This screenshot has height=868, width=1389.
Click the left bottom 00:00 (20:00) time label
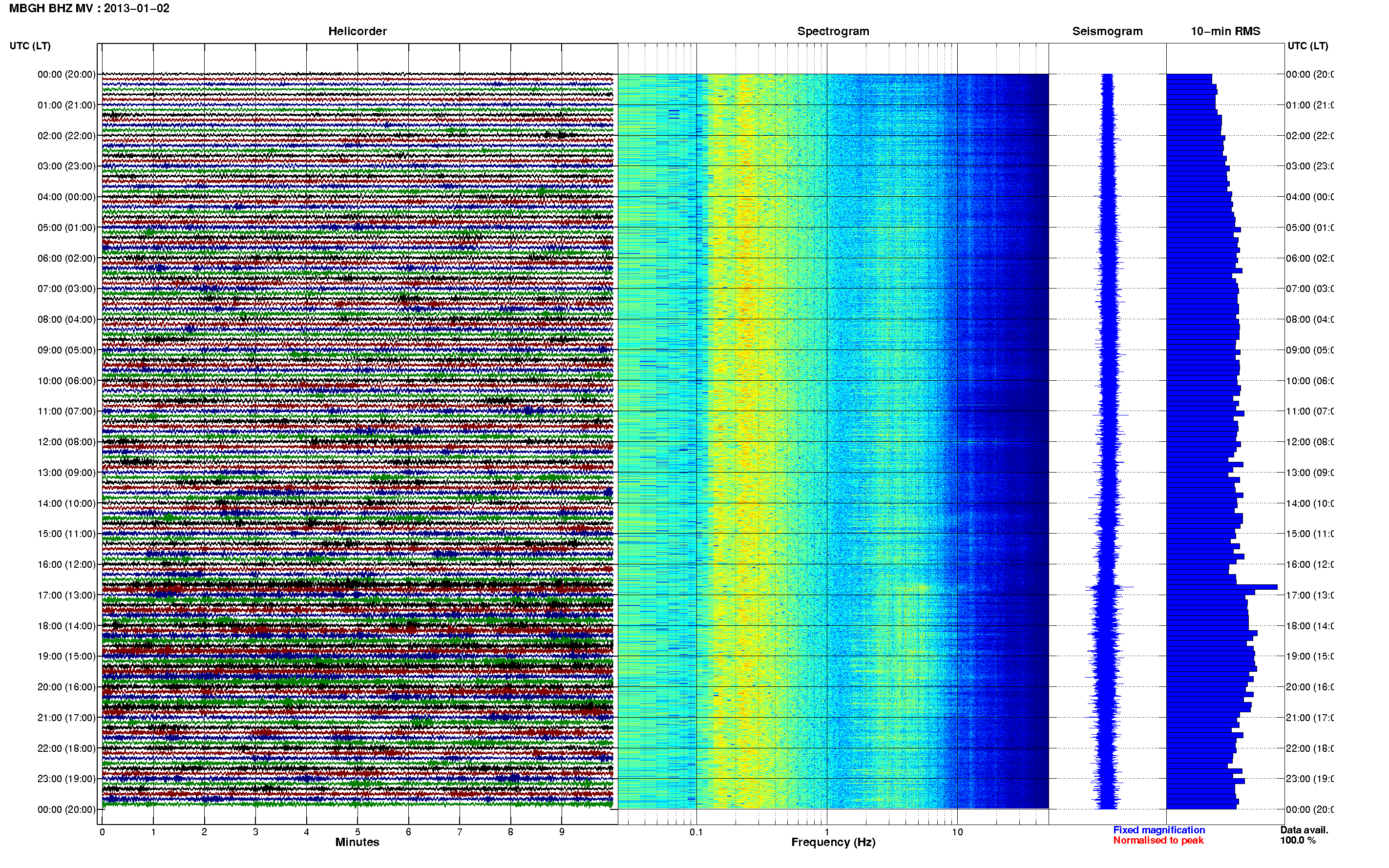pyautogui.click(x=66, y=809)
